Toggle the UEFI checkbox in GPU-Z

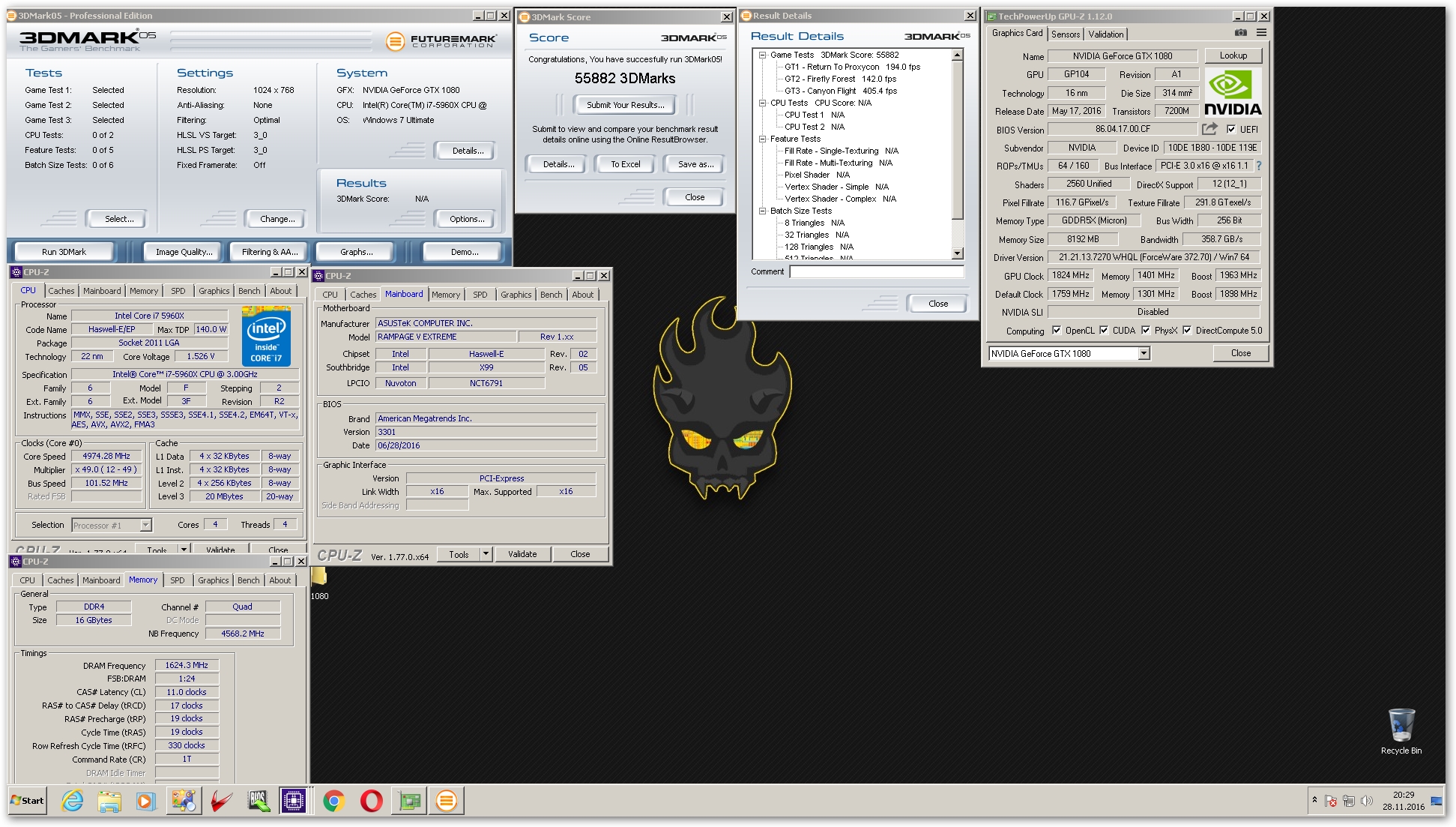click(1231, 129)
